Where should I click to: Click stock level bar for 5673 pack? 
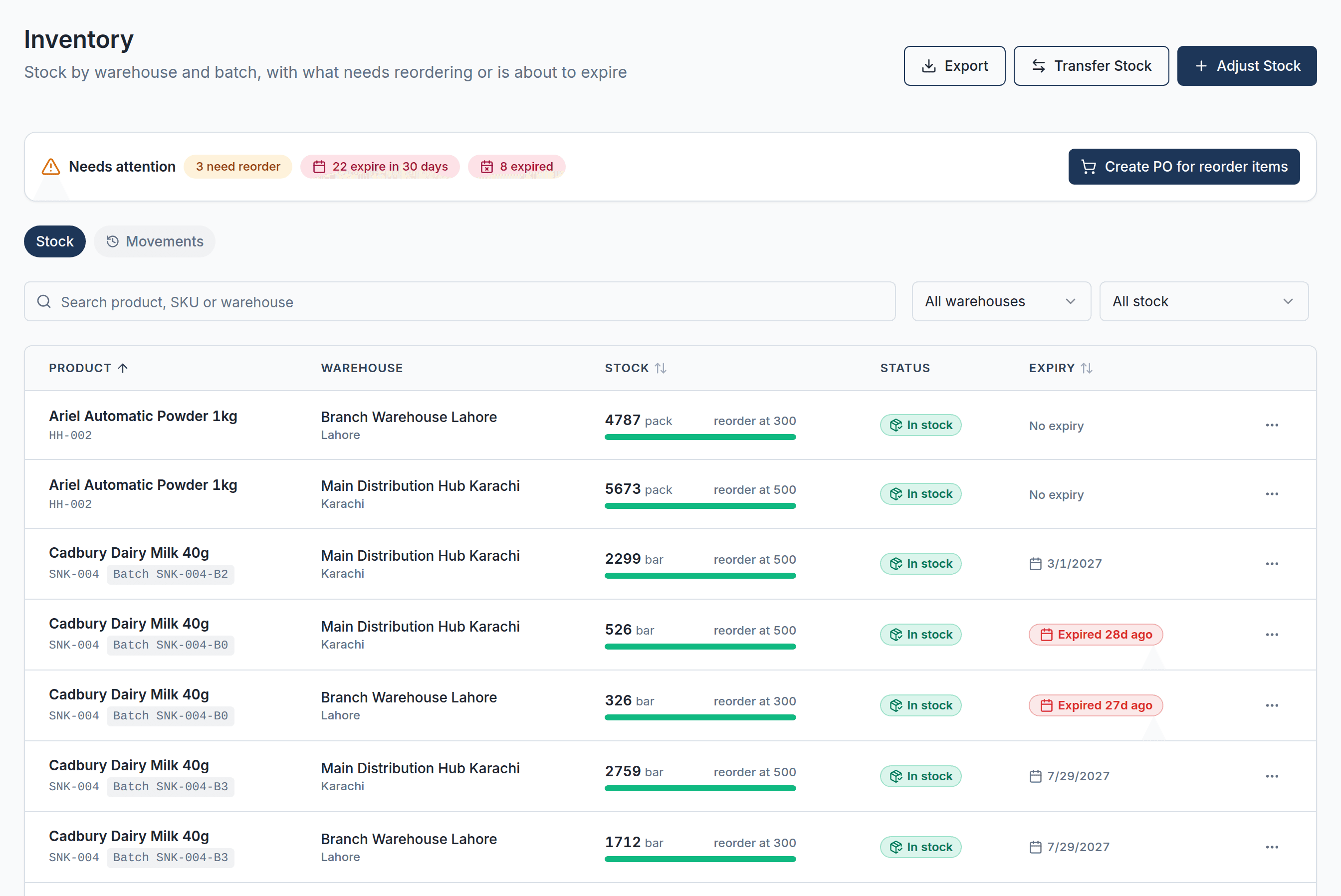click(700, 506)
